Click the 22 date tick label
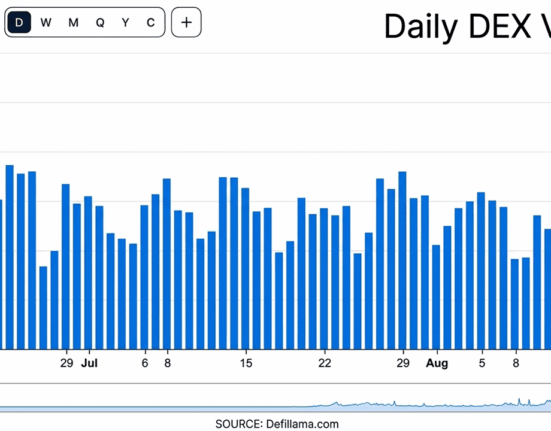Image resolution: width=551 pixels, height=431 pixels. tap(325, 363)
